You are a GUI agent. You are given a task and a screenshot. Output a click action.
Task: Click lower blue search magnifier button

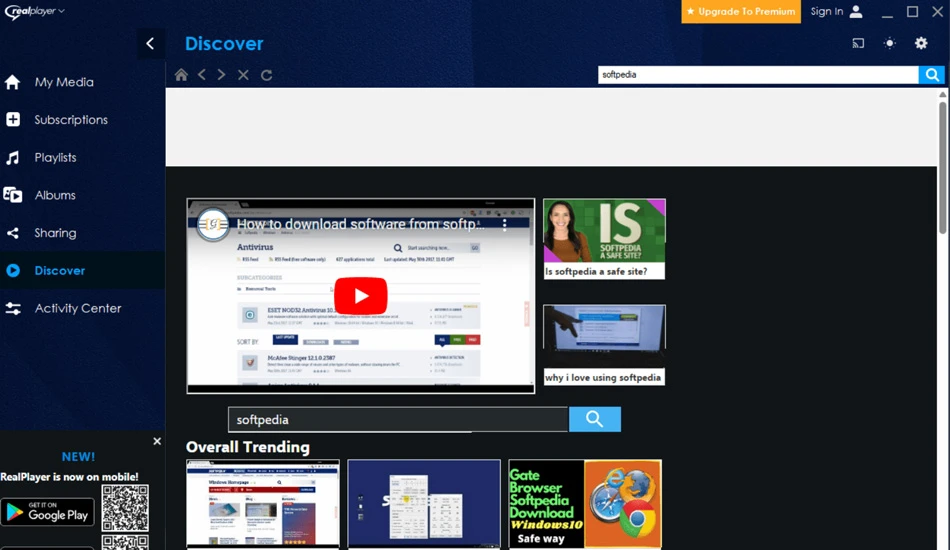pyautogui.click(x=594, y=419)
